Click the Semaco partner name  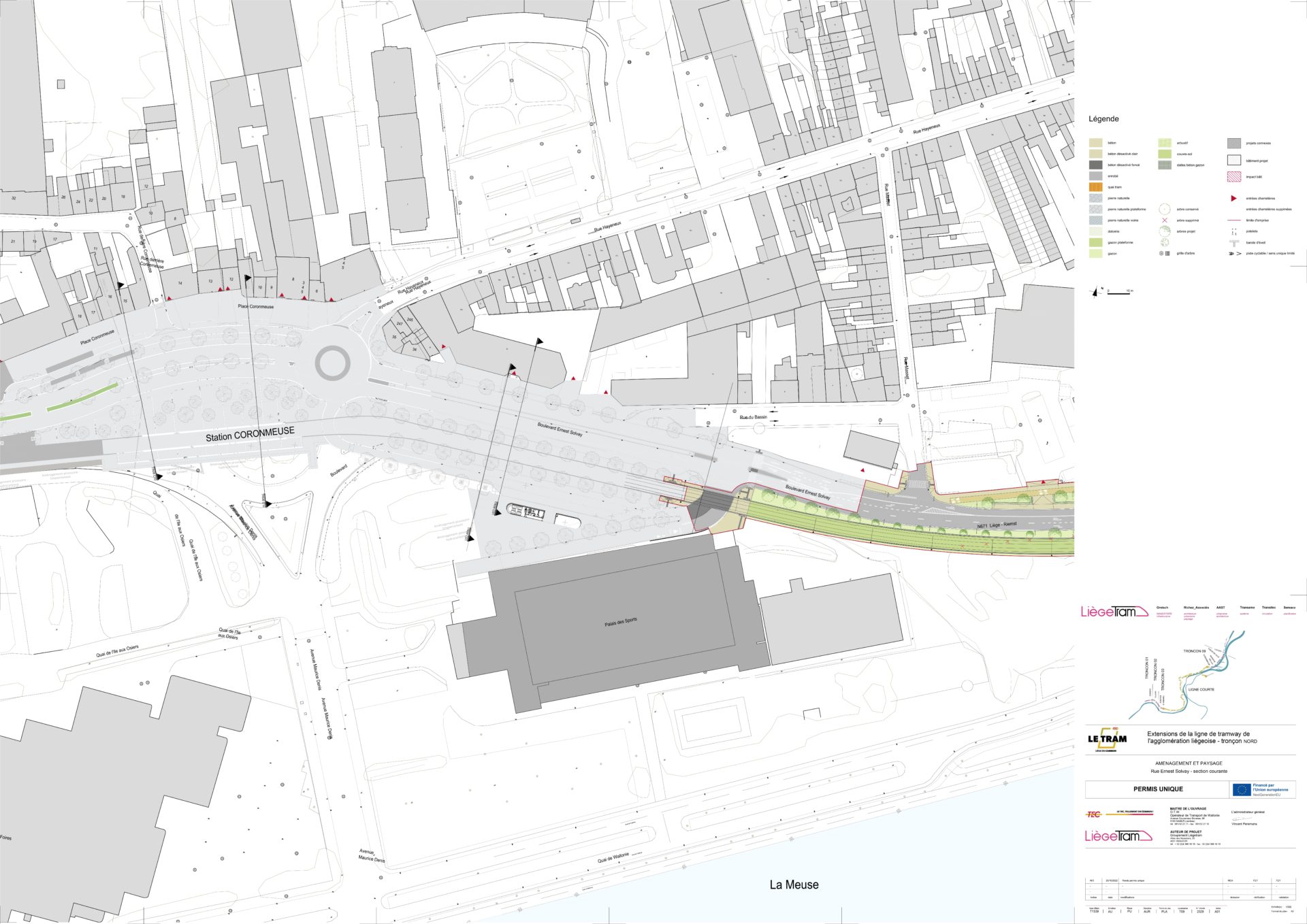point(1289,608)
